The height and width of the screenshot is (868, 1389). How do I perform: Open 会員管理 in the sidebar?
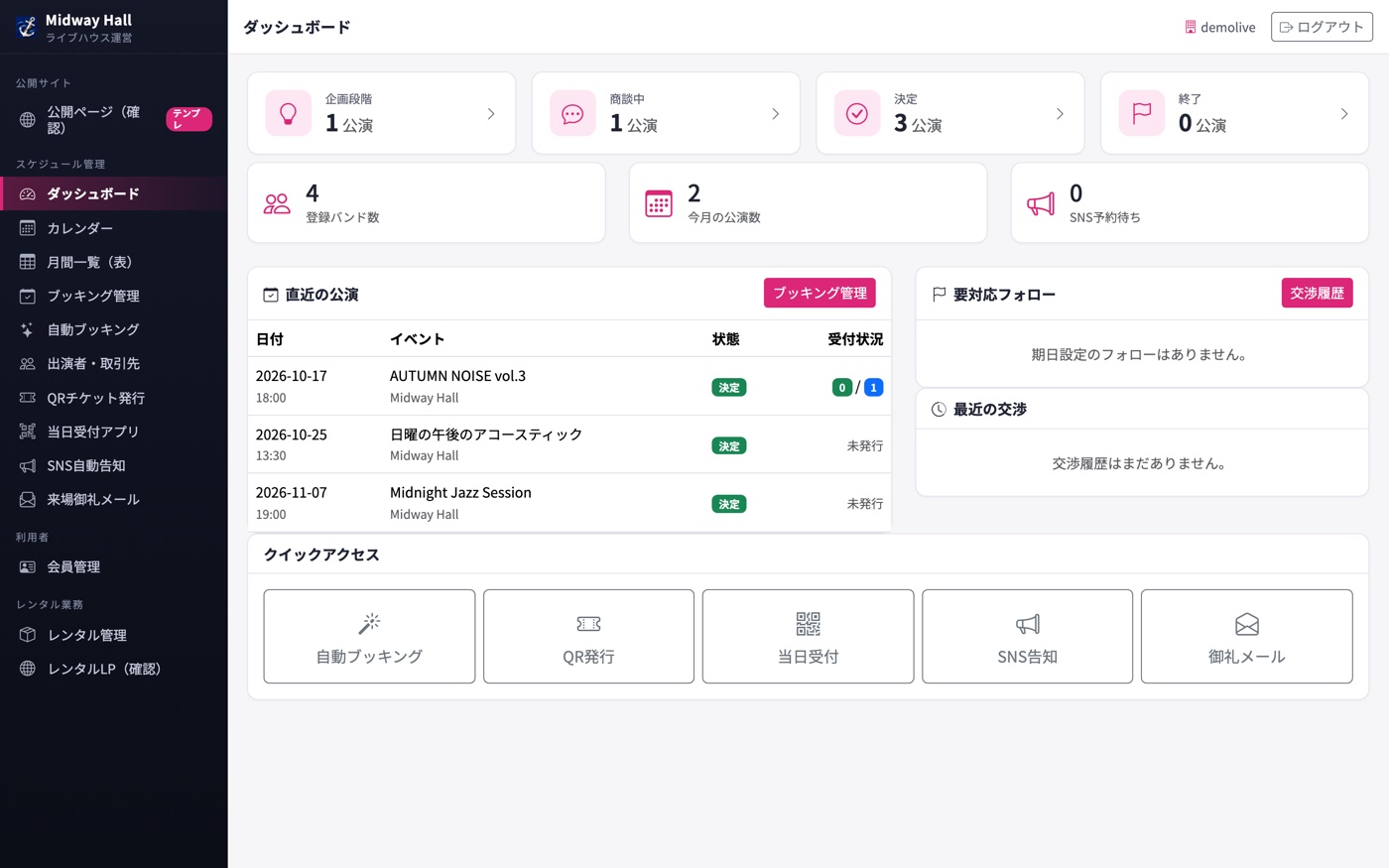click(114, 566)
